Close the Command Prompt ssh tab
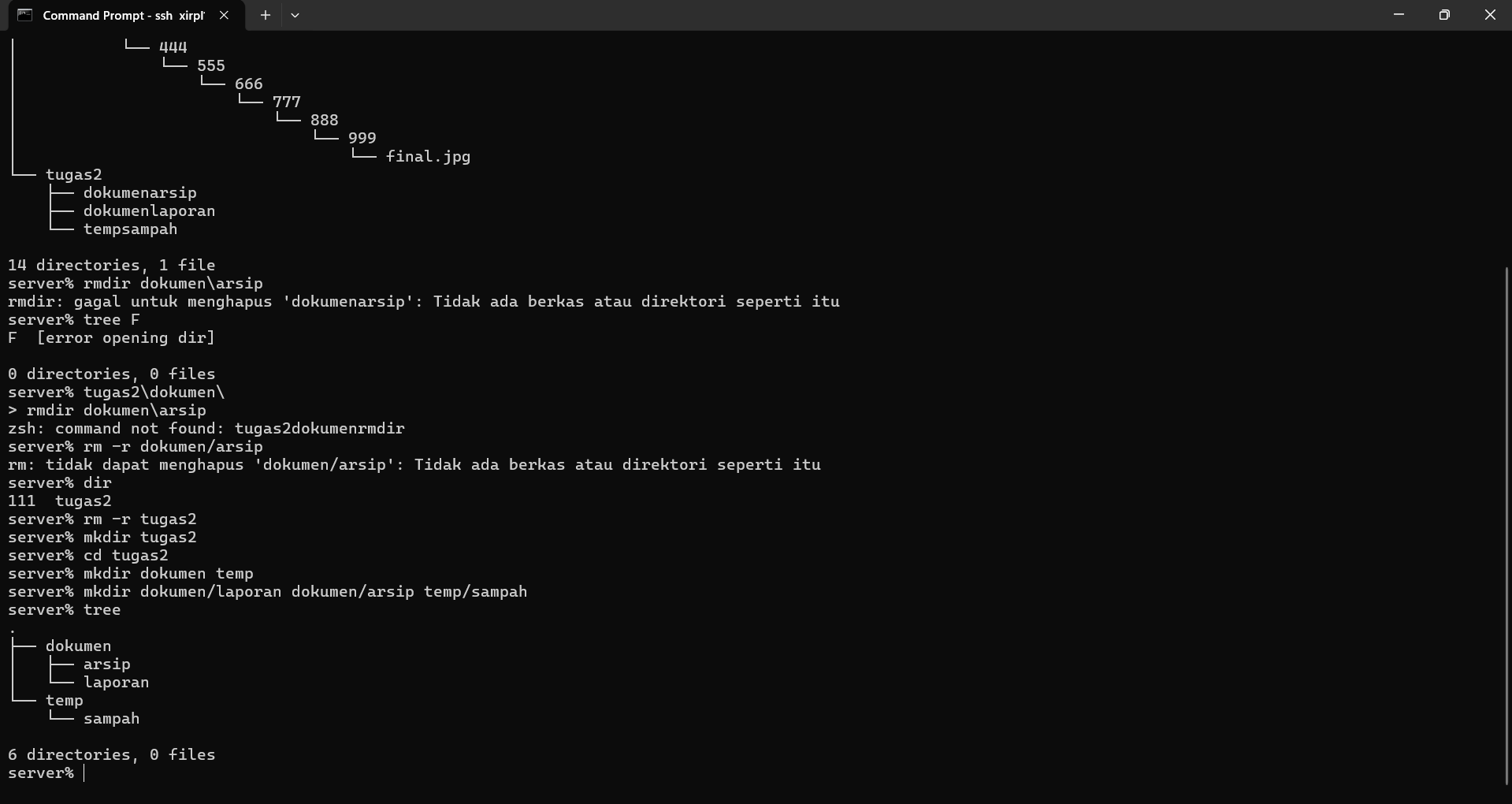This screenshot has width=1512, height=804. pyautogui.click(x=224, y=15)
